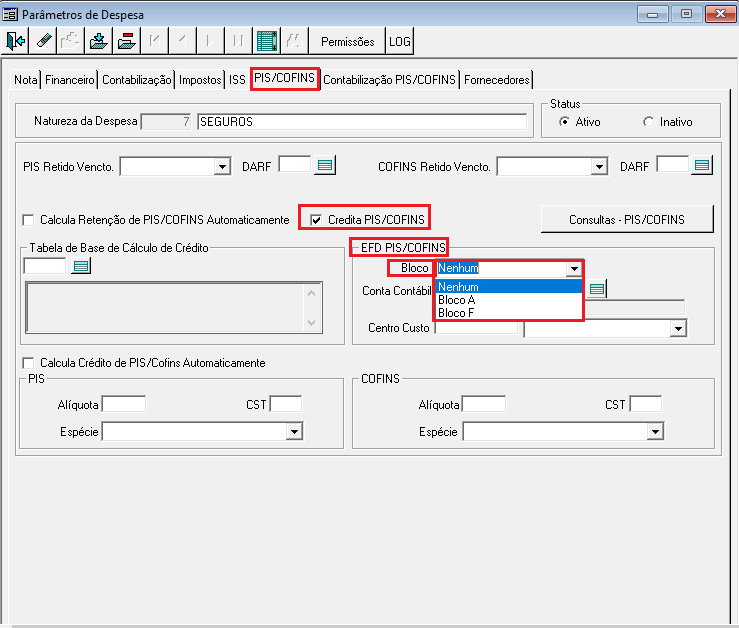This screenshot has height=628, width=739.
Task: Click the PIS CST field
Action: [x=286, y=404]
